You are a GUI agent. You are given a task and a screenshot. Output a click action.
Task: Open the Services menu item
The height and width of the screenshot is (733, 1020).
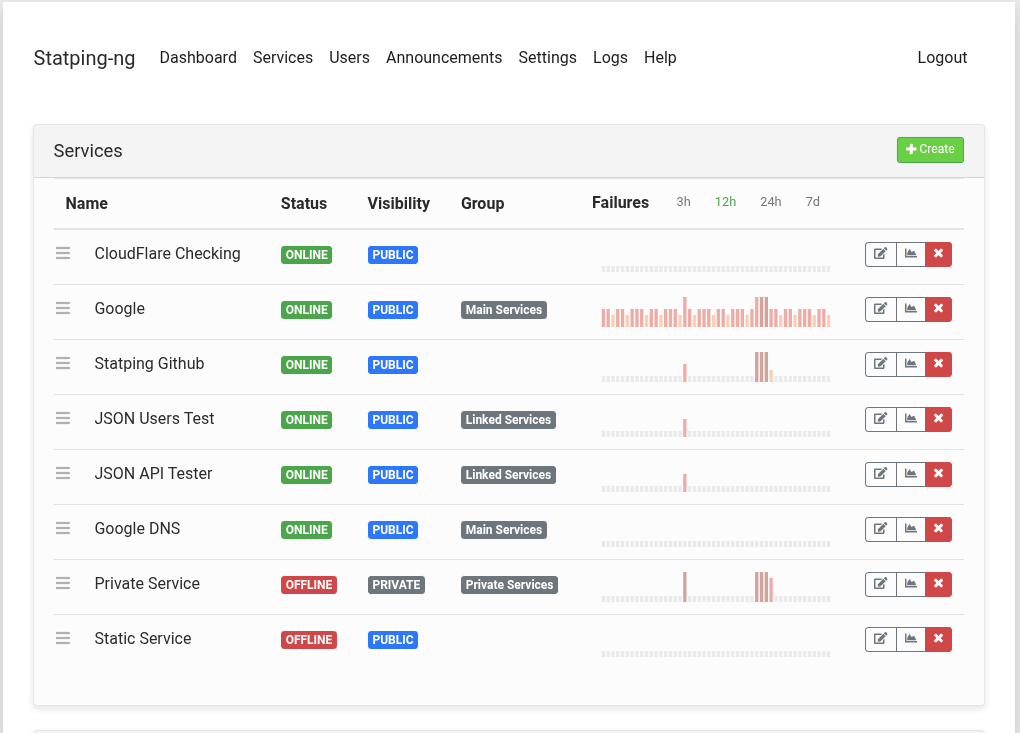(283, 58)
